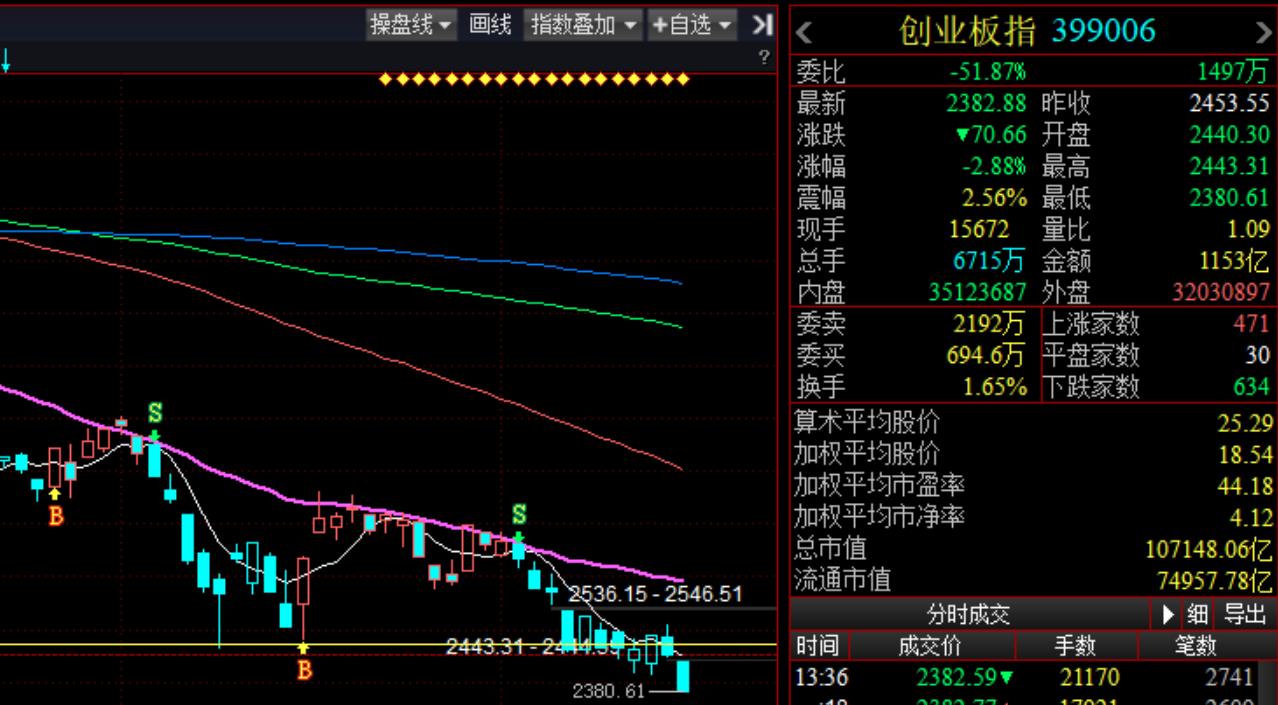This screenshot has width=1278, height=705.
Task: Click the question mark help icon
Action: (764, 58)
